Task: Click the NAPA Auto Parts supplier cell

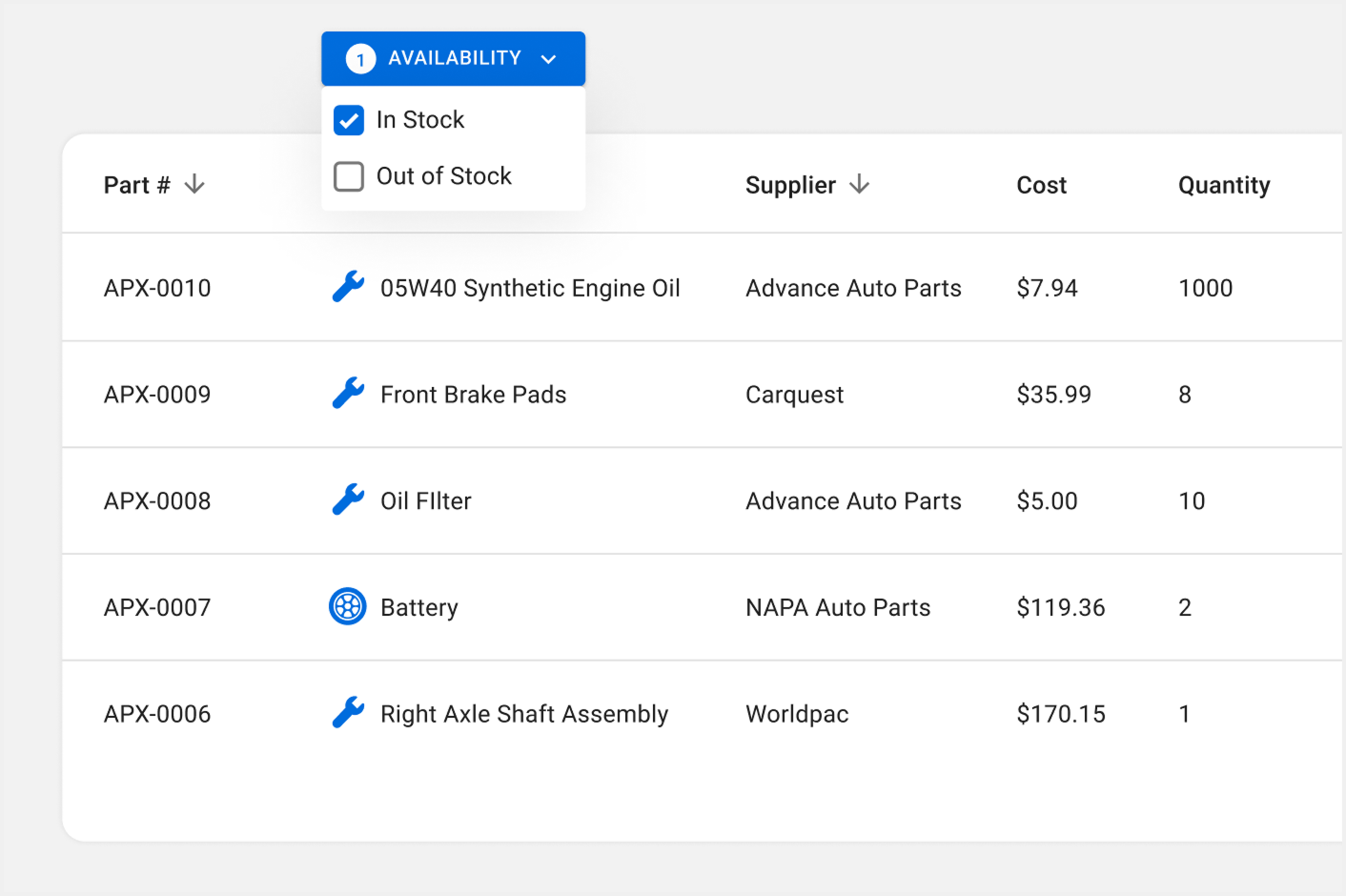Action: pos(838,607)
